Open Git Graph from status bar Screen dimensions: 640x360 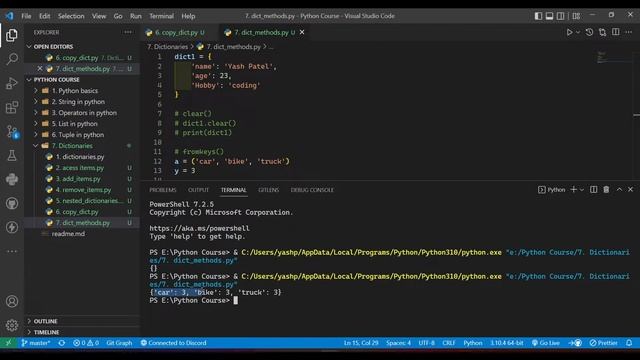point(119,343)
